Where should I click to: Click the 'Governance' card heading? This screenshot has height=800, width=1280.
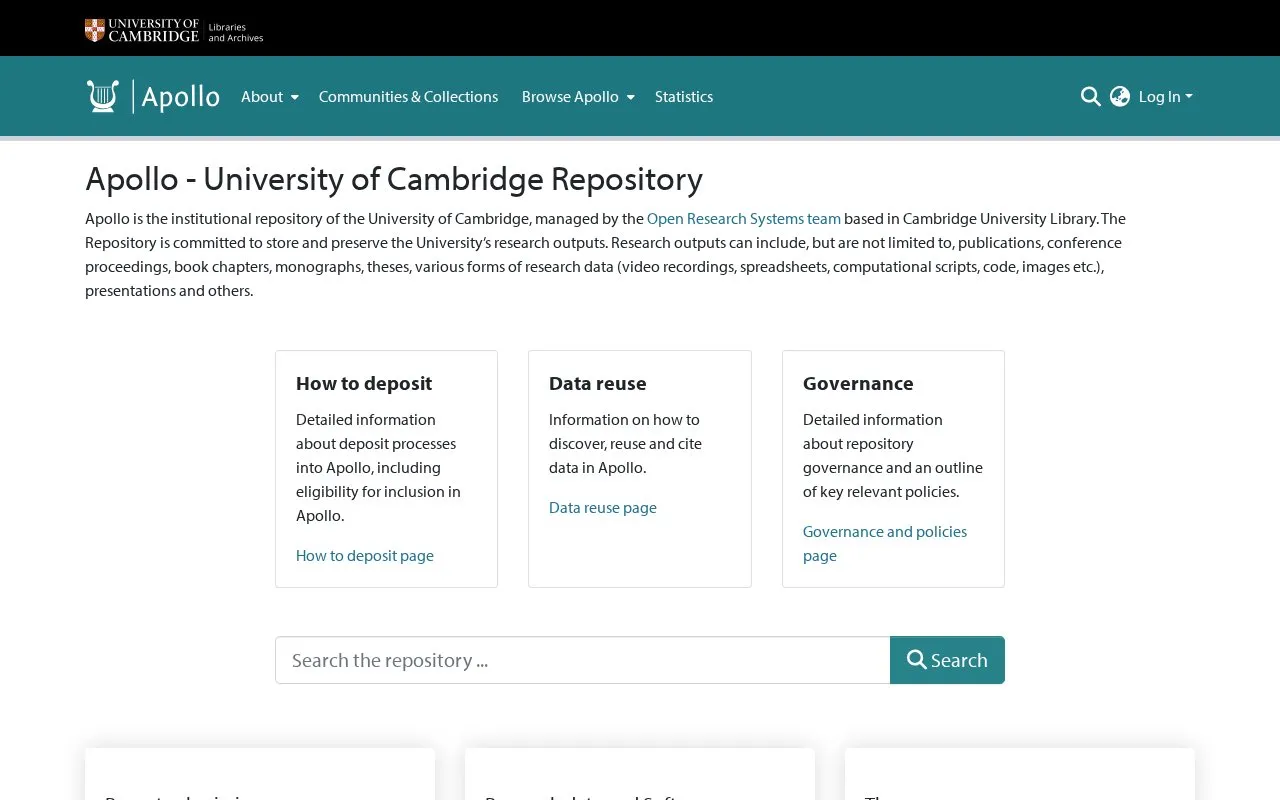point(858,383)
